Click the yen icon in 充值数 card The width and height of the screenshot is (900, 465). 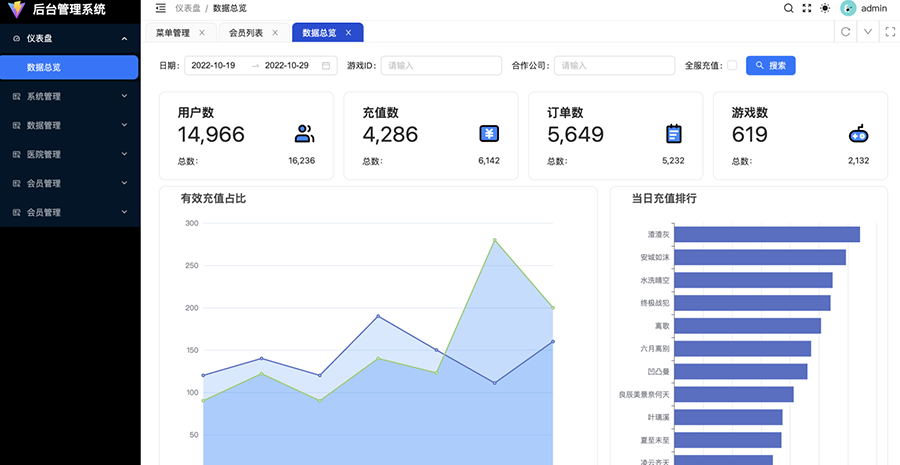[x=489, y=134]
